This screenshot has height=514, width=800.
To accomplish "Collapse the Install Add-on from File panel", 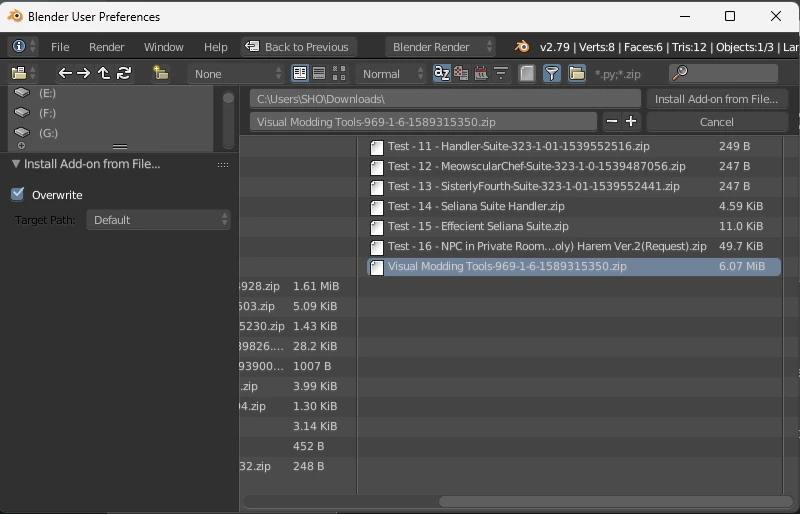I will (16, 164).
